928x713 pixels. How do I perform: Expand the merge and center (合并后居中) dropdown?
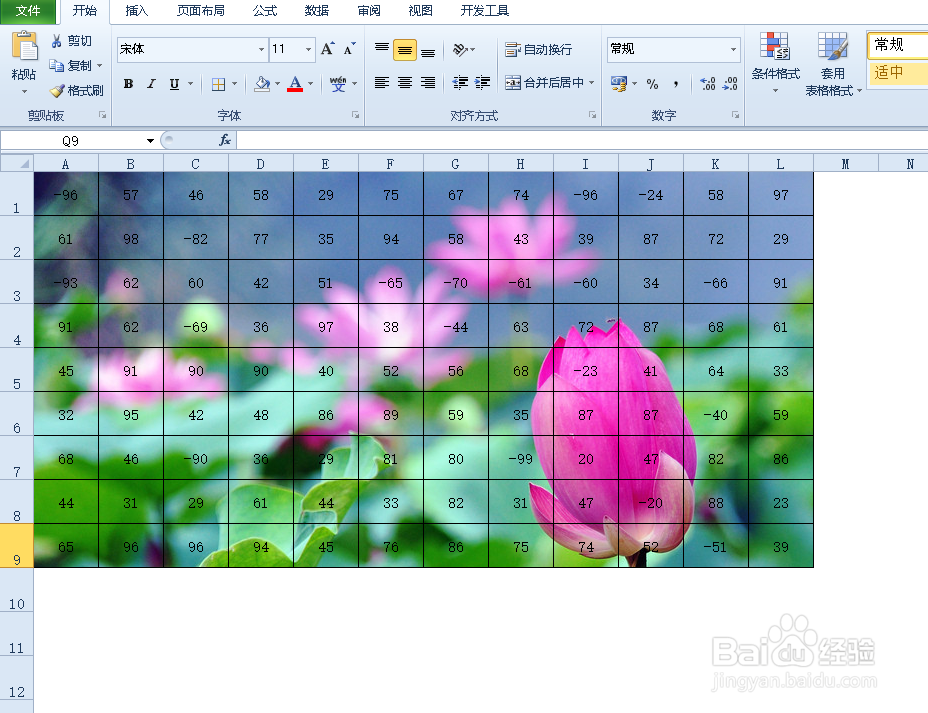point(589,84)
